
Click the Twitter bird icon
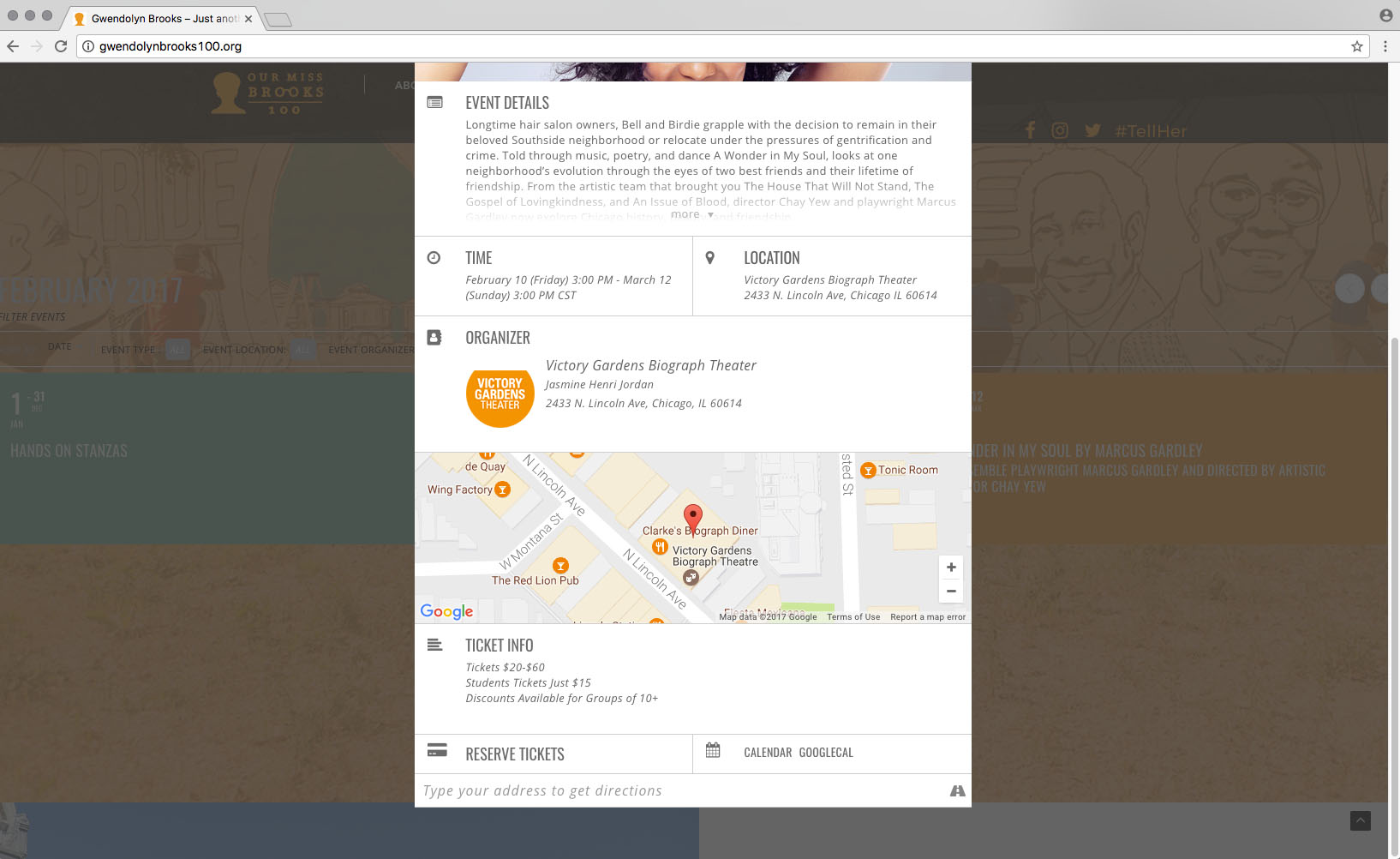(x=1092, y=130)
